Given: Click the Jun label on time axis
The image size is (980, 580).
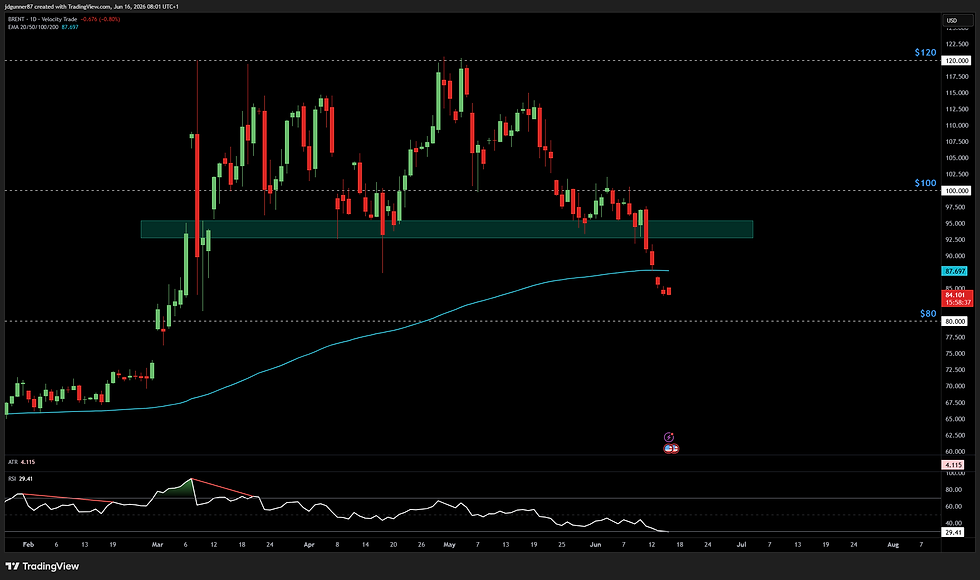Looking at the screenshot, I should pos(595,544).
